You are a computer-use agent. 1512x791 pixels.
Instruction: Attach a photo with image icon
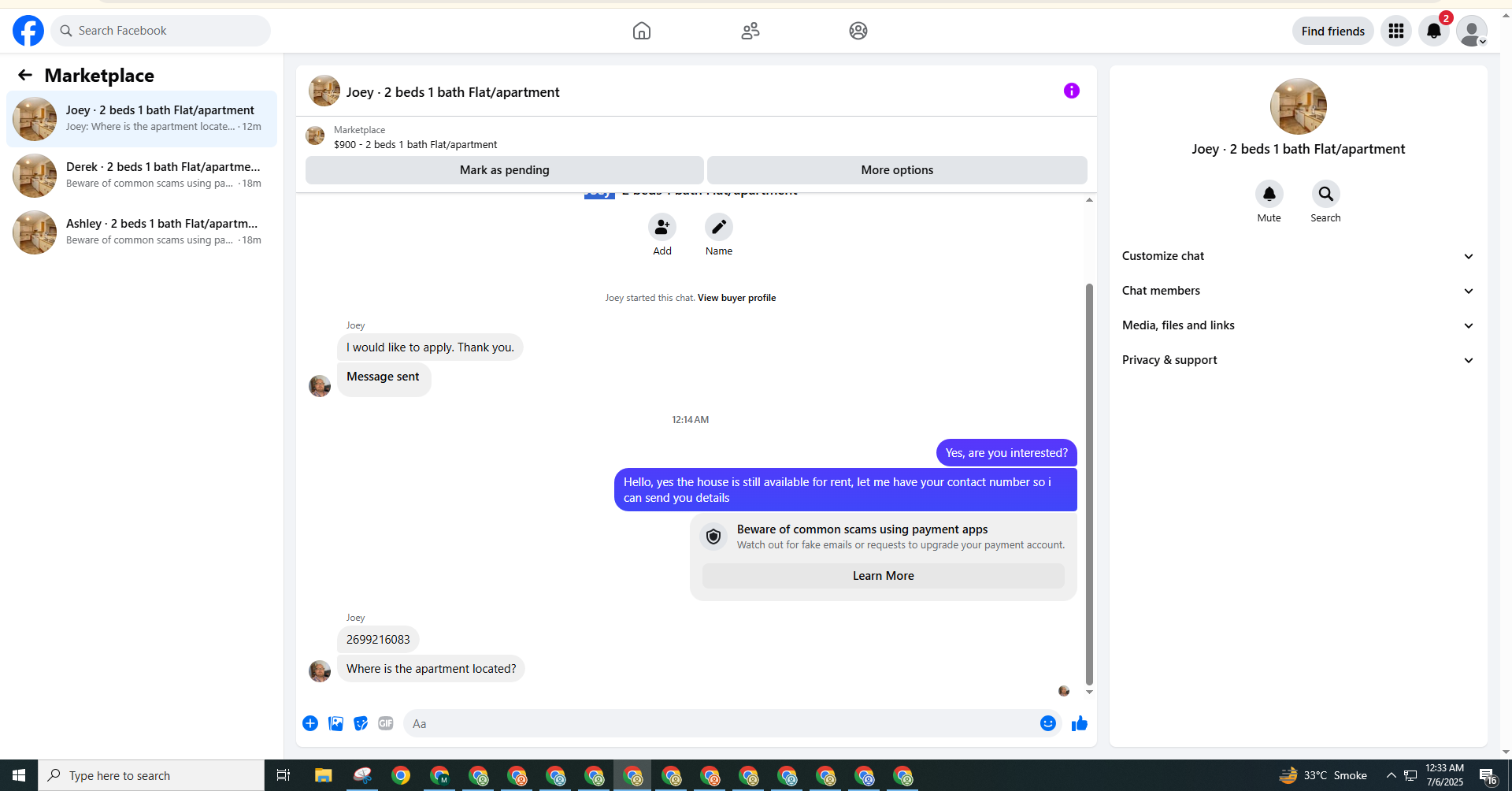(335, 723)
